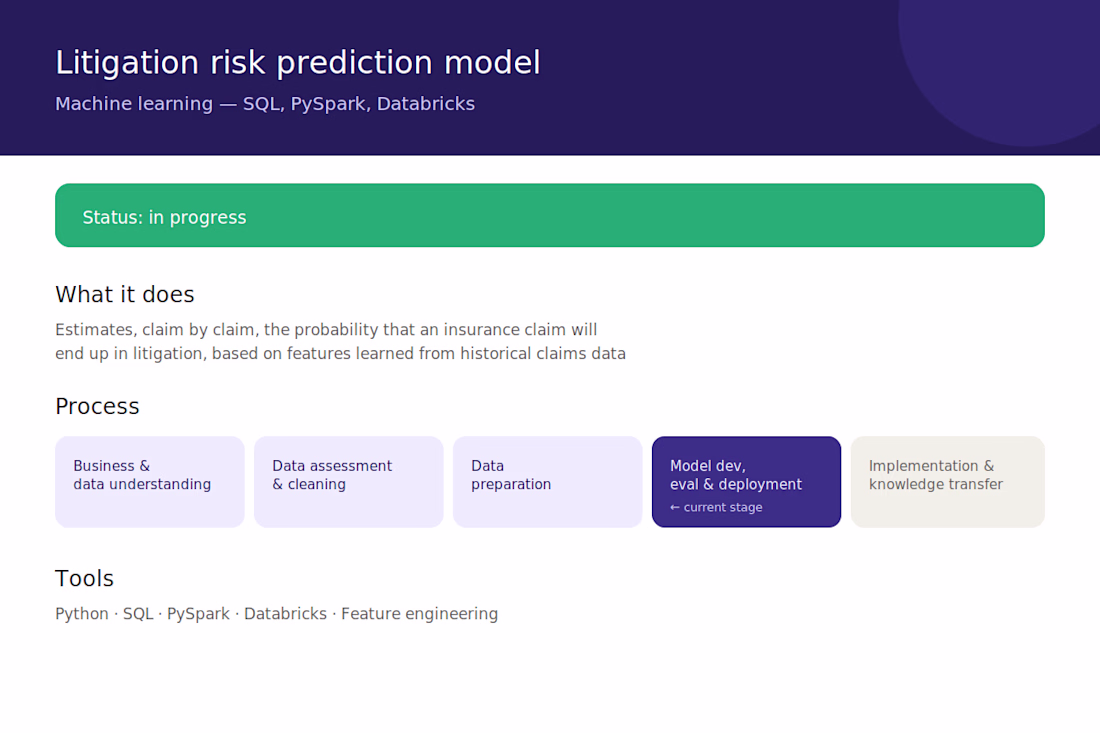The height and width of the screenshot is (733, 1100).
Task: Choose the 'Data preparation' process card
Action: [548, 482]
